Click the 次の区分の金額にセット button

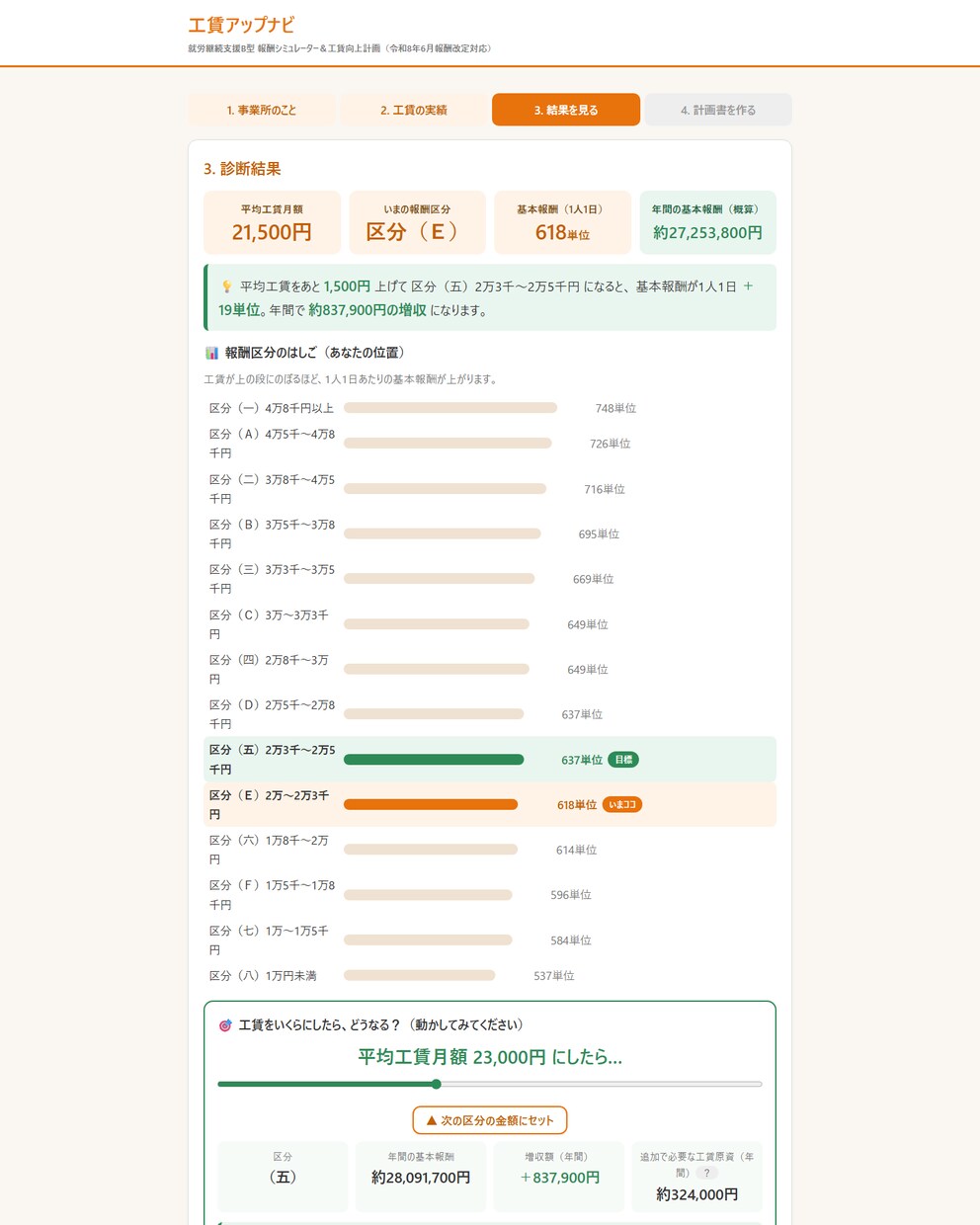tap(490, 1120)
